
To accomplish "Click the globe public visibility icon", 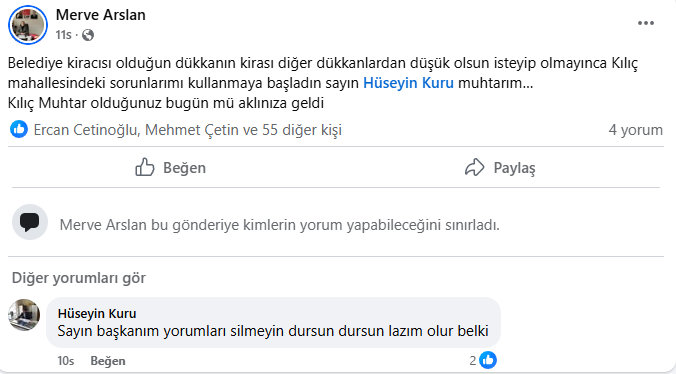I will click(88, 35).
